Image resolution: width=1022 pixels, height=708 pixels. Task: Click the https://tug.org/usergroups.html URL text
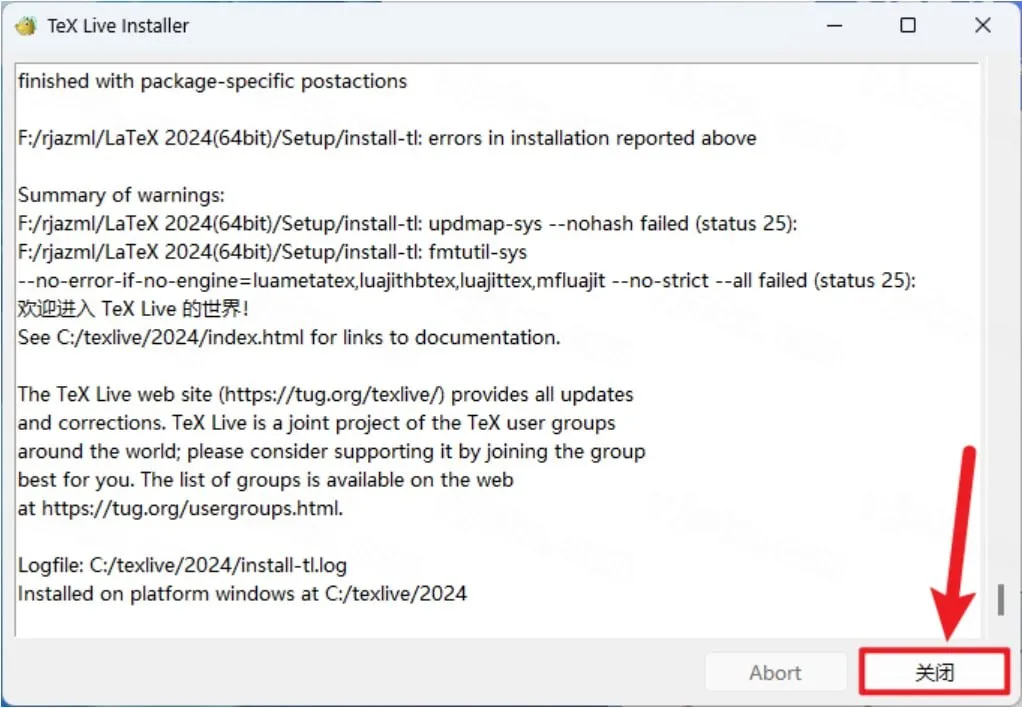pos(192,509)
